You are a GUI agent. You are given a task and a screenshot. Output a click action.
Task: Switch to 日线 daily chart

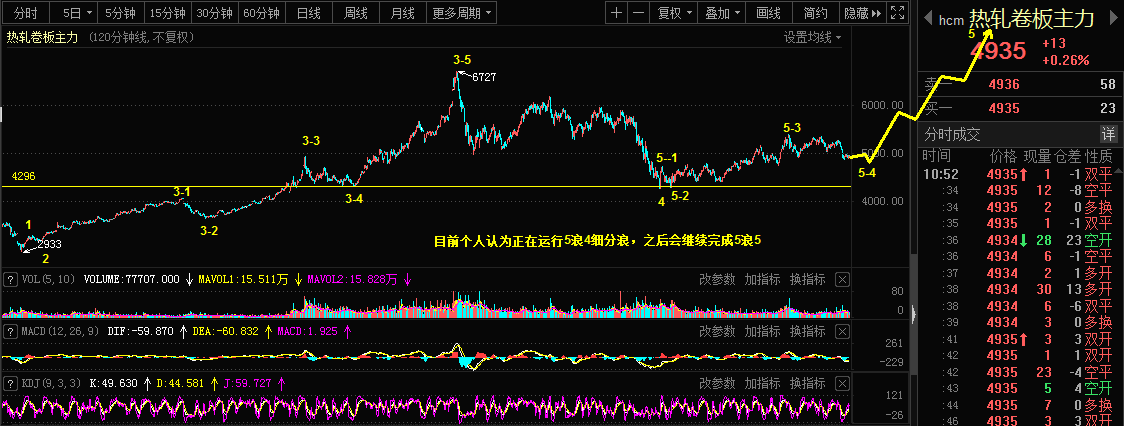tap(308, 13)
